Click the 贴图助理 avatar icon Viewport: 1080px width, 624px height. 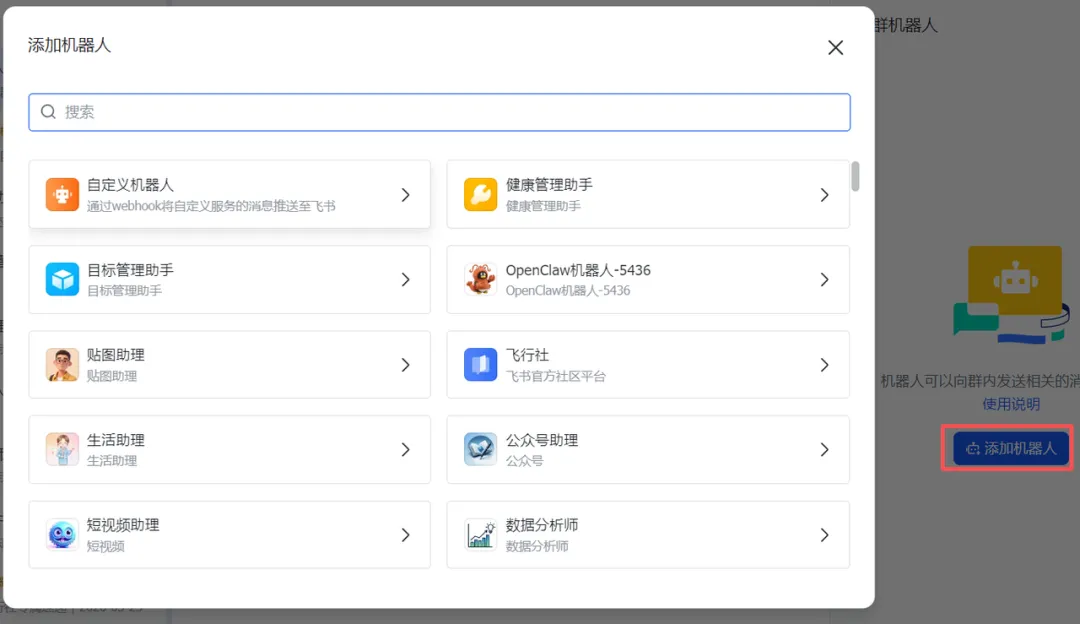[x=62, y=365]
